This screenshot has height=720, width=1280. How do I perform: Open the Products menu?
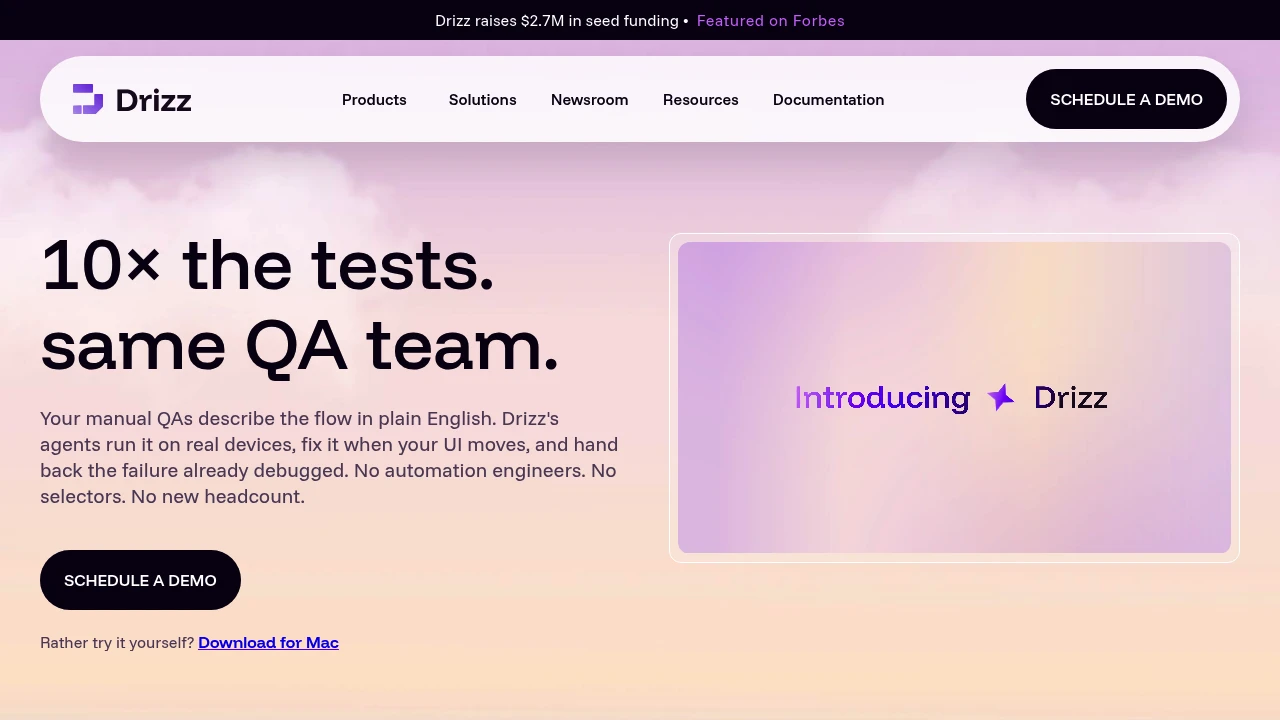tap(374, 100)
